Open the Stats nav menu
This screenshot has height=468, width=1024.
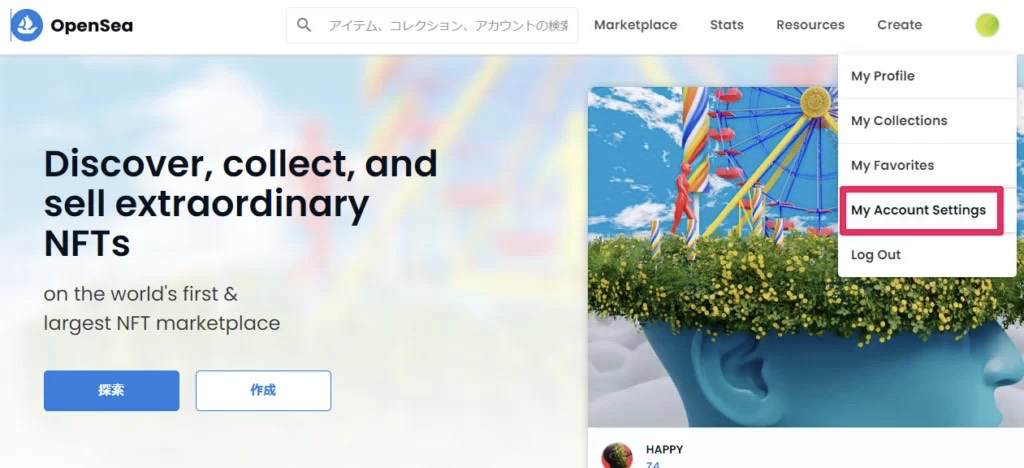pyautogui.click(x=727, y=25)
